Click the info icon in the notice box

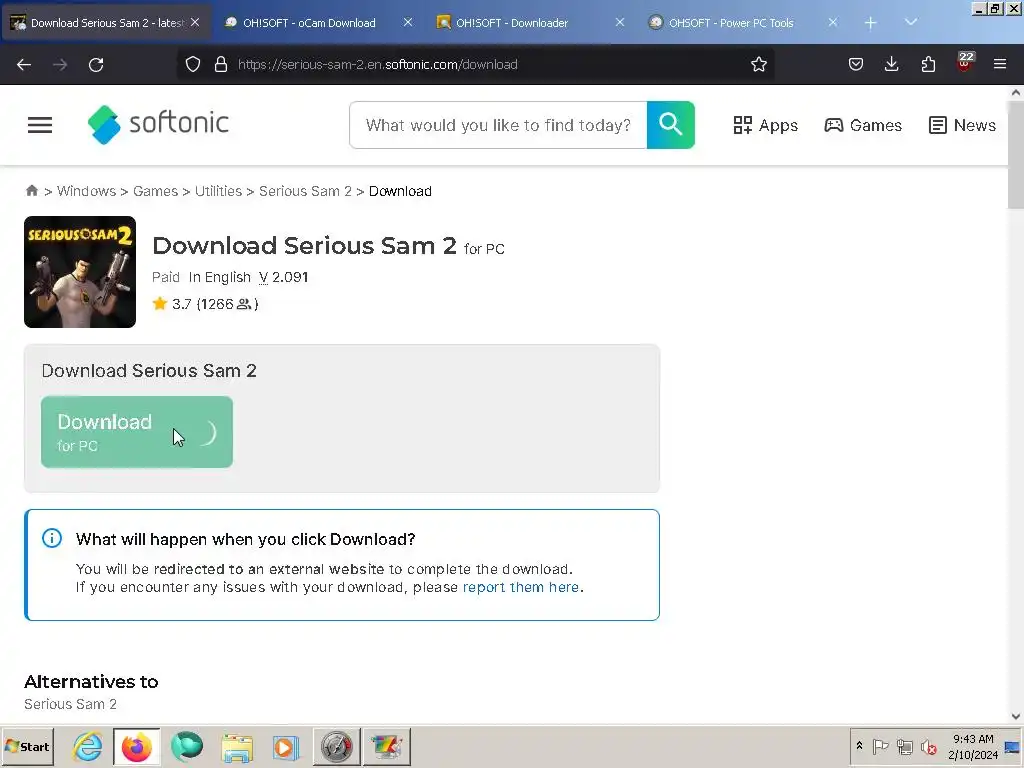click(x=52, y=538)
